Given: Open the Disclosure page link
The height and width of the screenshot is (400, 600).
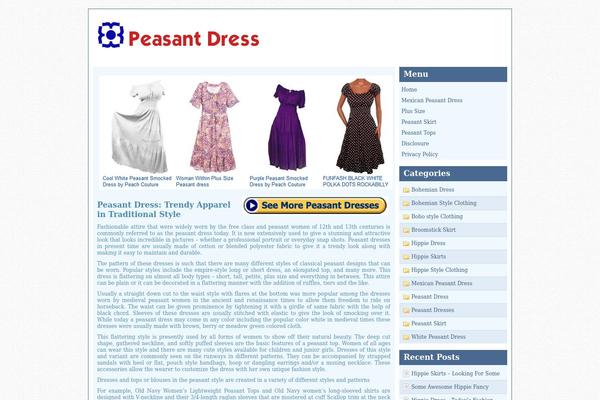Looking at the screenshot, I should (x=415, y=143).
